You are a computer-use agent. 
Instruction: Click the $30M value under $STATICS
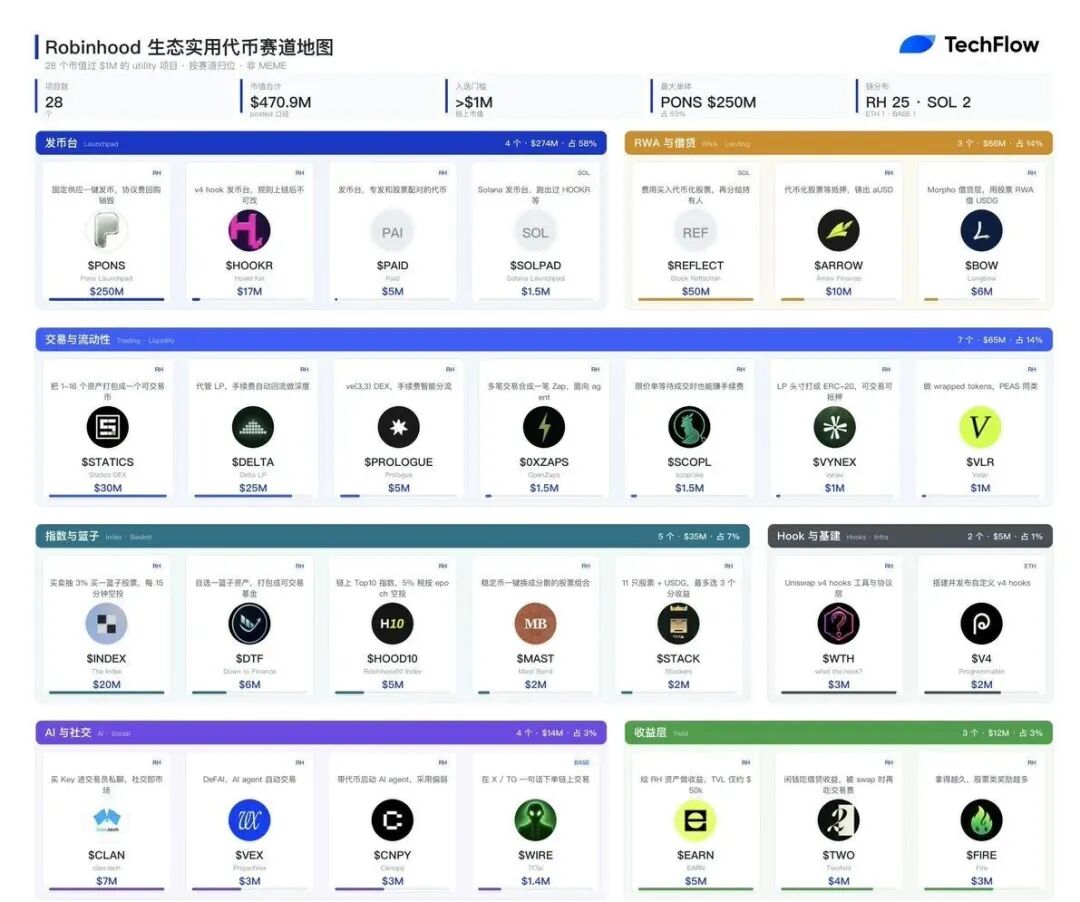pos(107,487)
